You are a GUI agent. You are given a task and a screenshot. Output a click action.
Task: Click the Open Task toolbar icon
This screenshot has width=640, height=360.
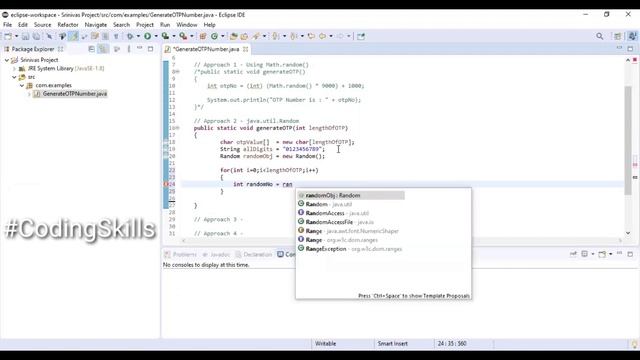click(244, 36)
